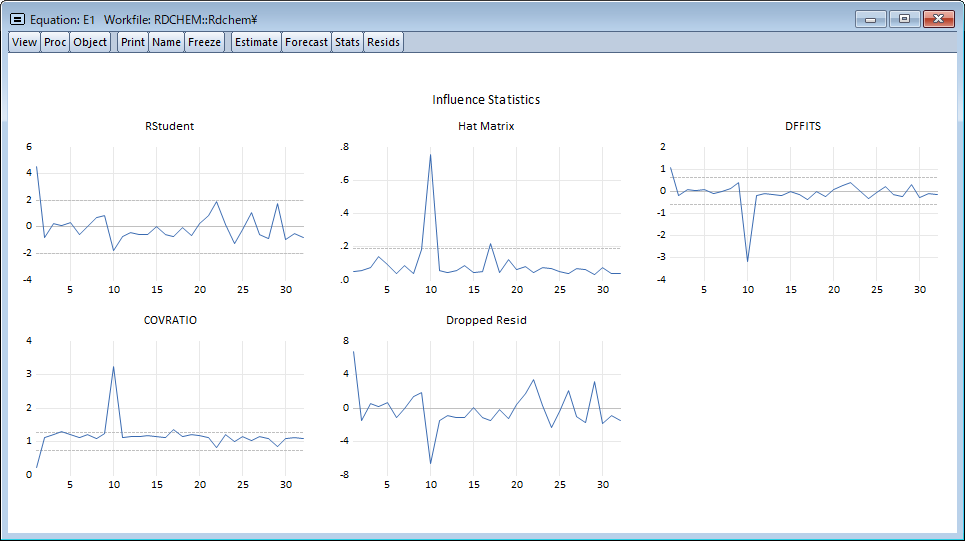Click the Print button
The height and width of the screenshot is (541, 965).
click(133, 42)
